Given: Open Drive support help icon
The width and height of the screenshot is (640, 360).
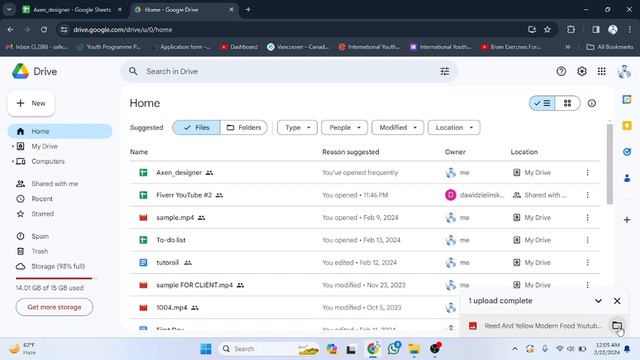Looking at the screenshot, I should 561,71.
